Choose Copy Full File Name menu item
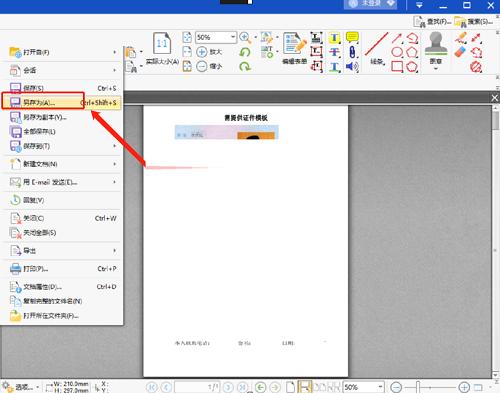 pos(62,301)
